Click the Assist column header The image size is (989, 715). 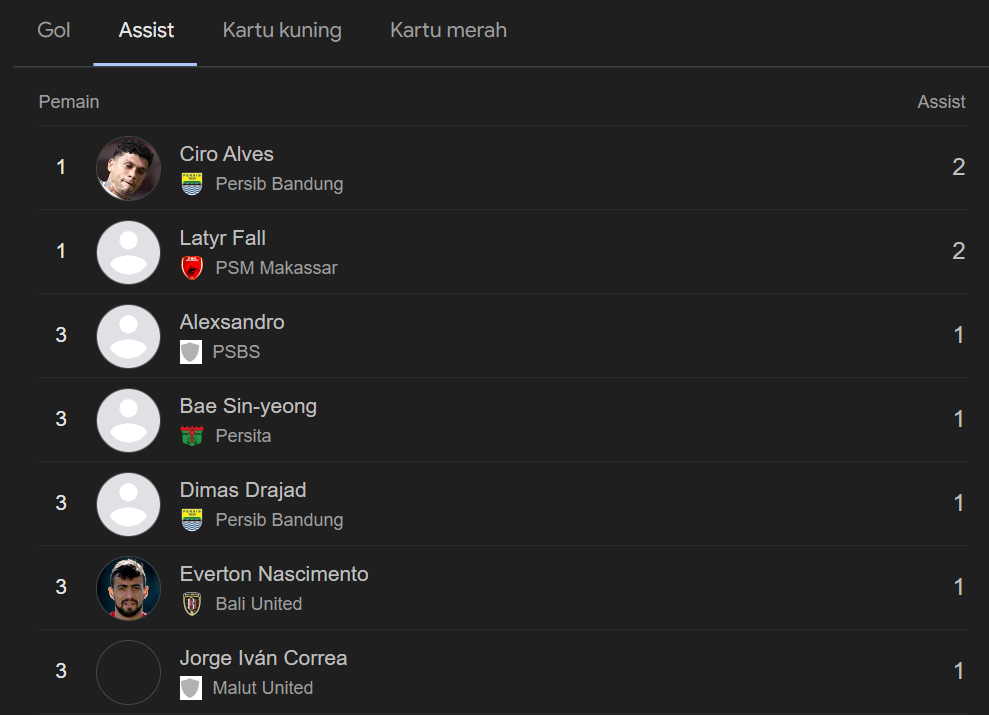(941, 102)
